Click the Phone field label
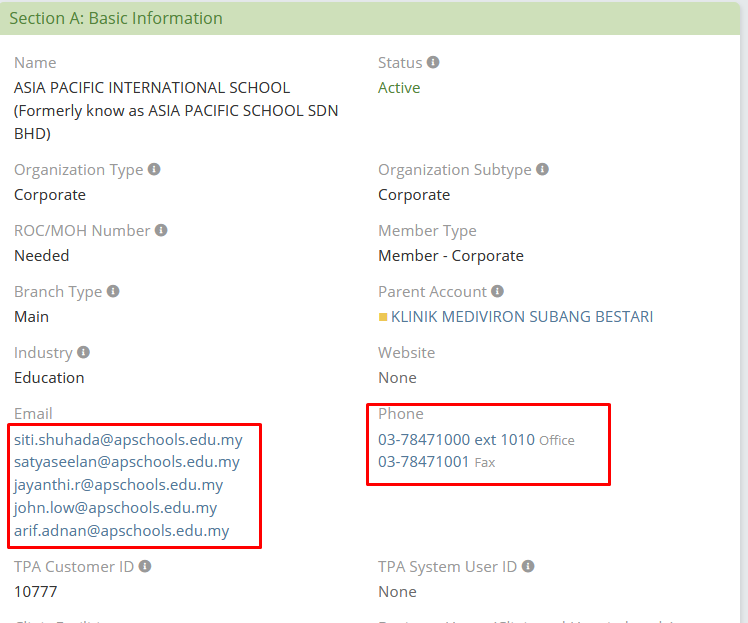 (x=401, y=413)
